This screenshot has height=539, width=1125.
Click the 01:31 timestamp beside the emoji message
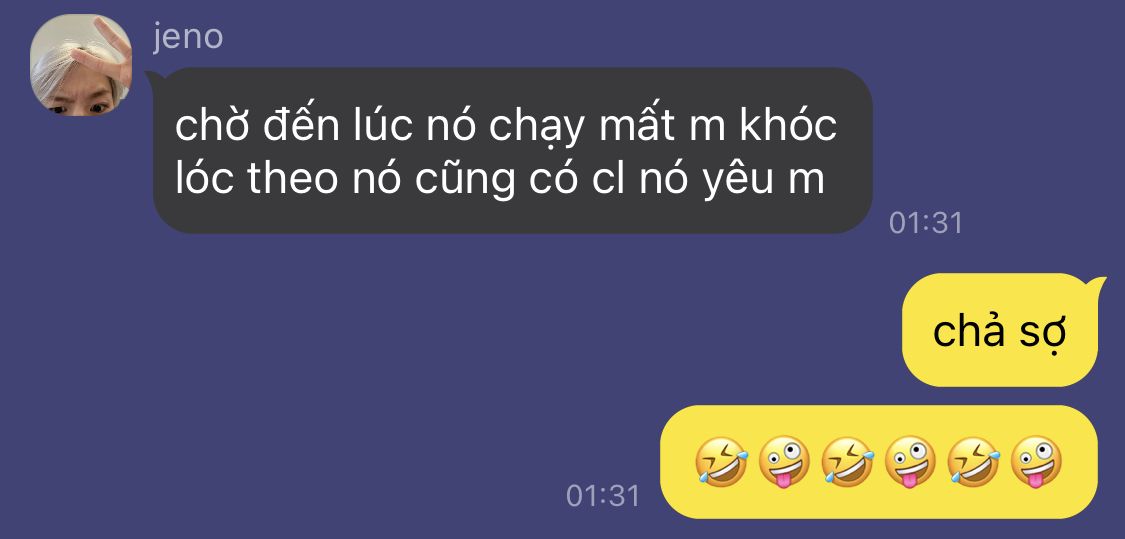pos(603,495)
